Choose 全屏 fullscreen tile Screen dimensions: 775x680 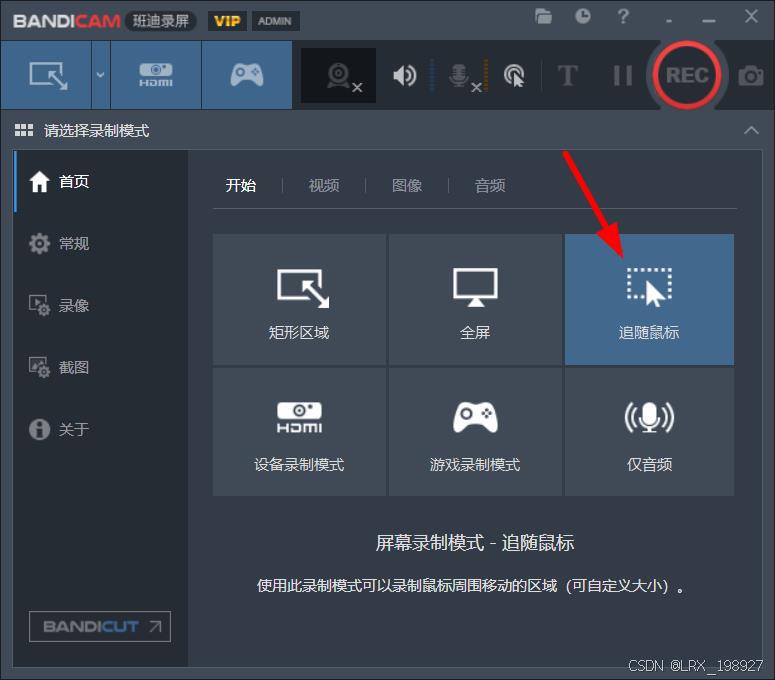click(475, 299)
